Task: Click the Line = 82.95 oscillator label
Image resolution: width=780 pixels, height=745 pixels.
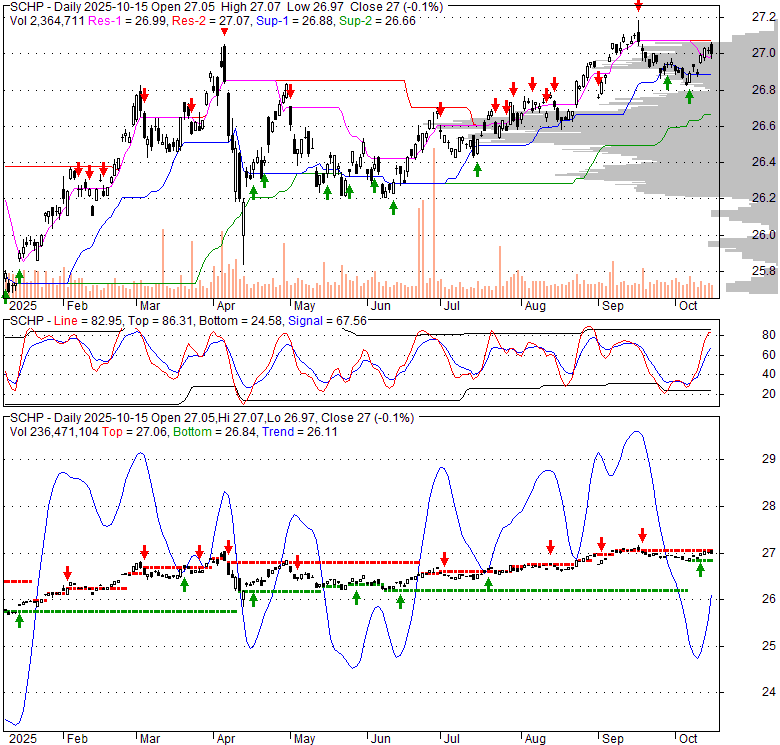Action: point(90,321)
